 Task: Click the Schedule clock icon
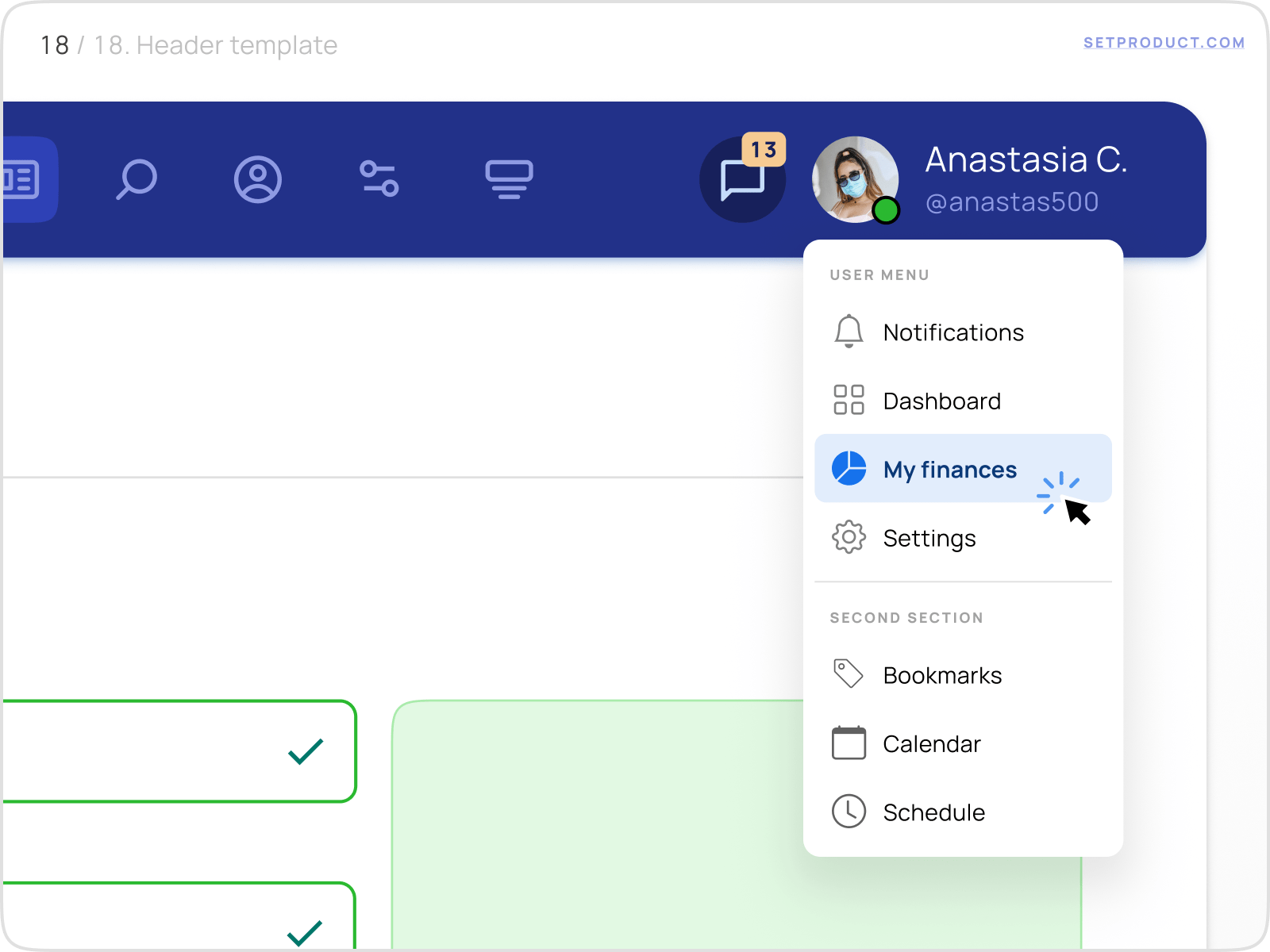[x=849, y=811]
